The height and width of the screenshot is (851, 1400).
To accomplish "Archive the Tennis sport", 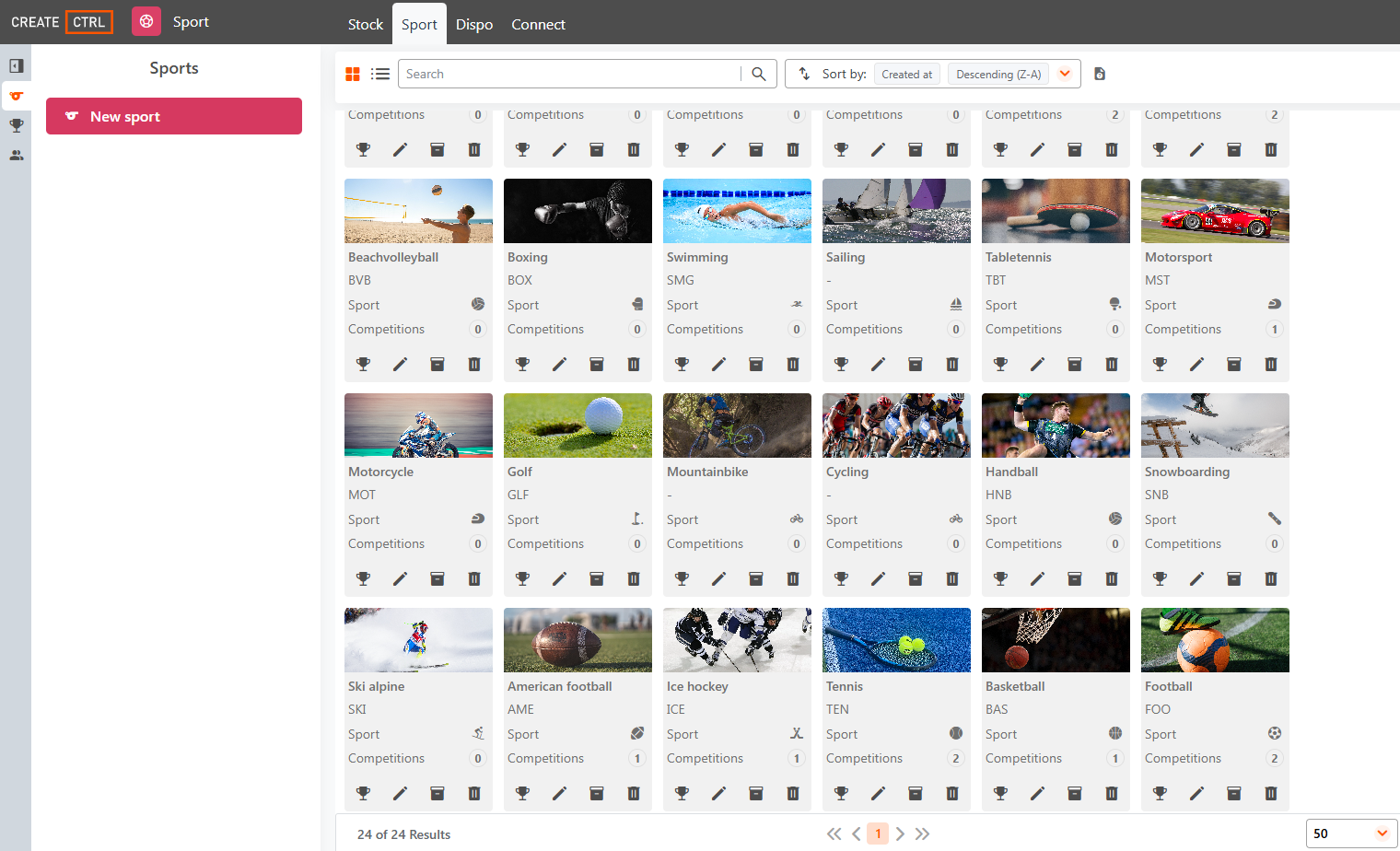I will 916,793.
